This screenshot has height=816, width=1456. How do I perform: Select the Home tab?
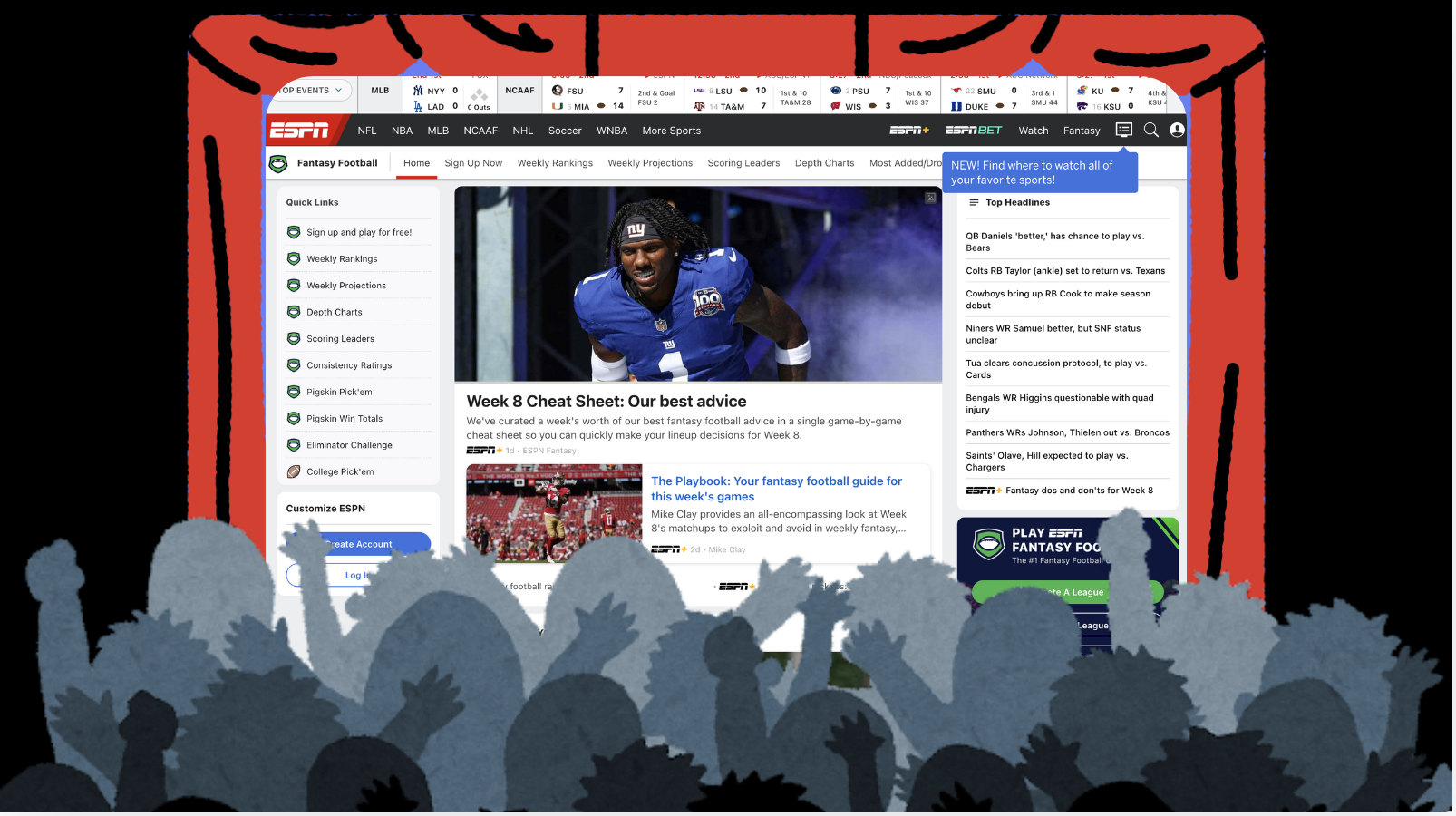[x=417, y=163]
